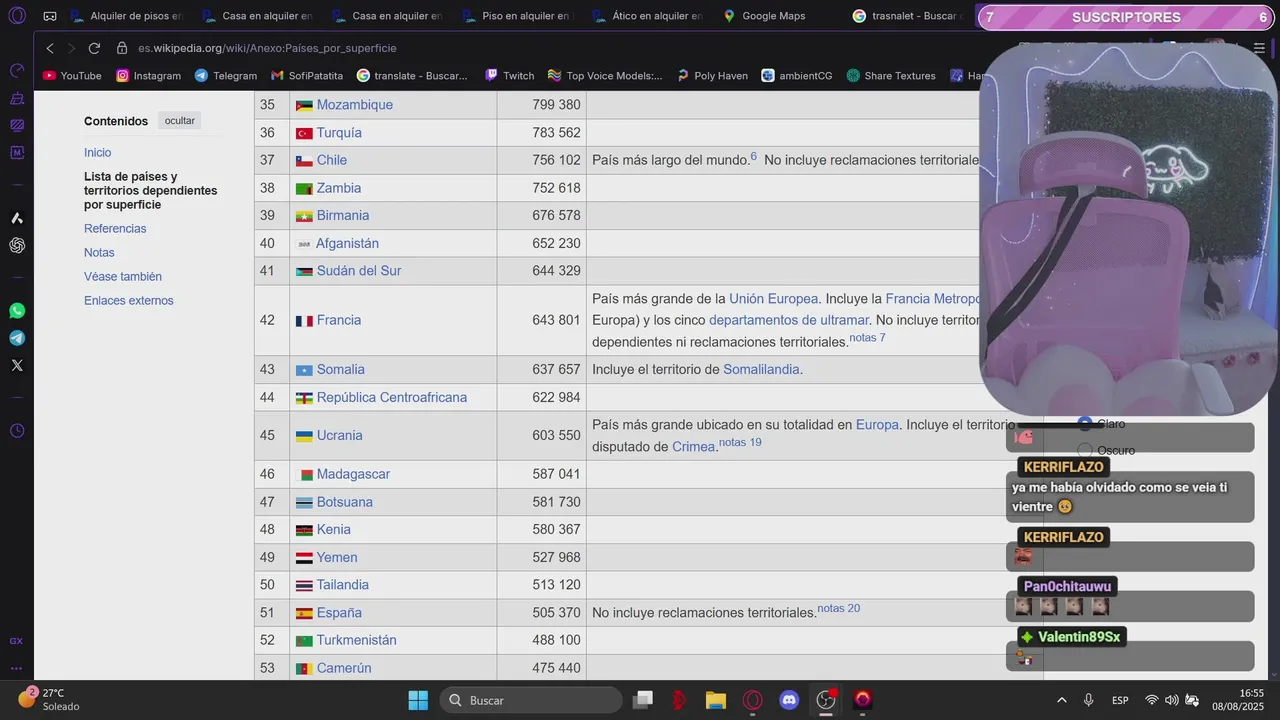Open the volume control in the system tray

coord(1171,700)
